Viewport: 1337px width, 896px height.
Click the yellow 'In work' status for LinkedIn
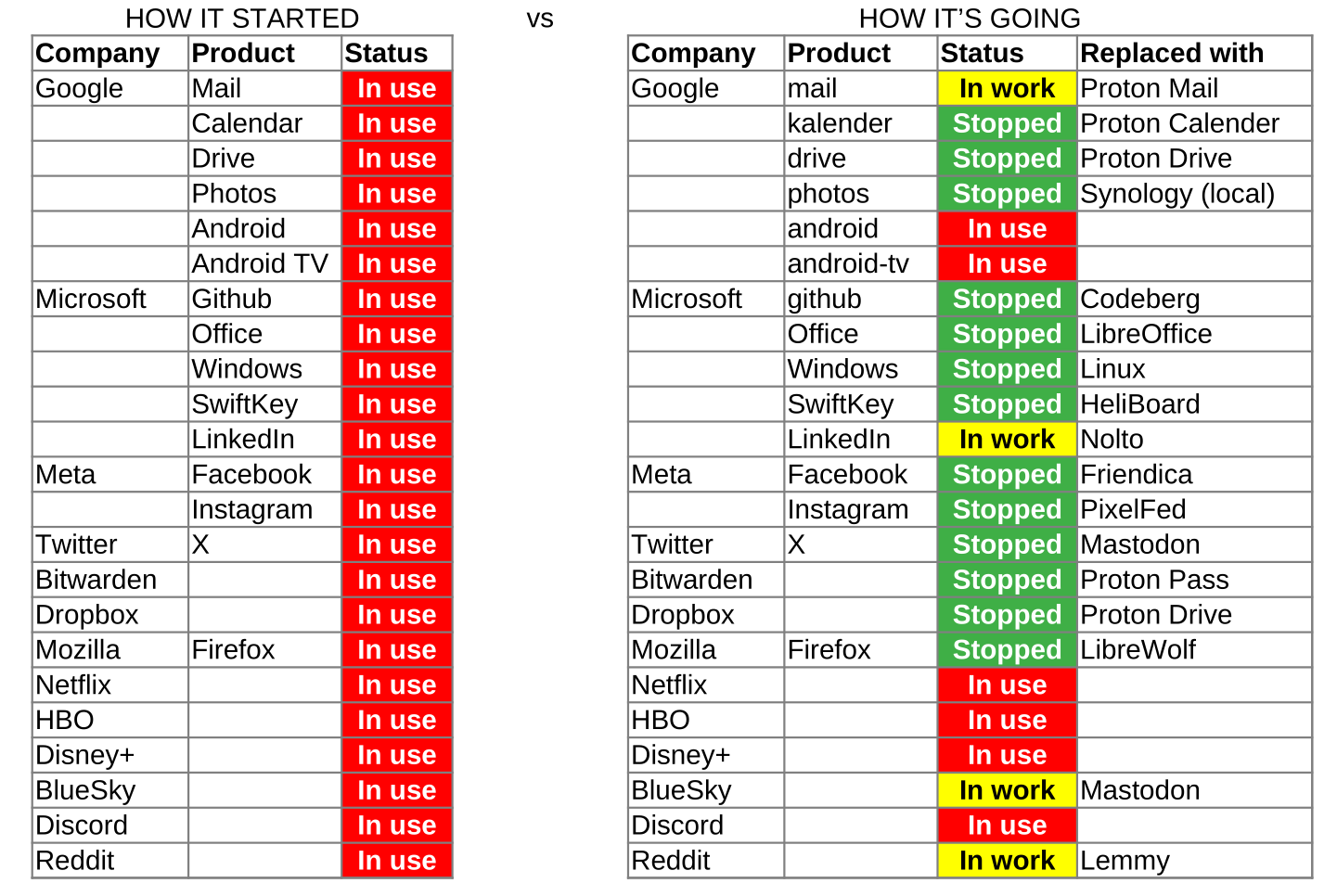pos(1007,440)
